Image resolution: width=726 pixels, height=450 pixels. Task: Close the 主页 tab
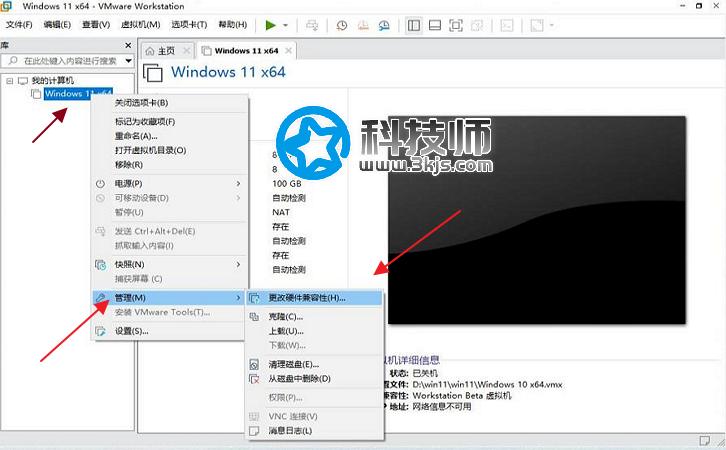point(187,50)
